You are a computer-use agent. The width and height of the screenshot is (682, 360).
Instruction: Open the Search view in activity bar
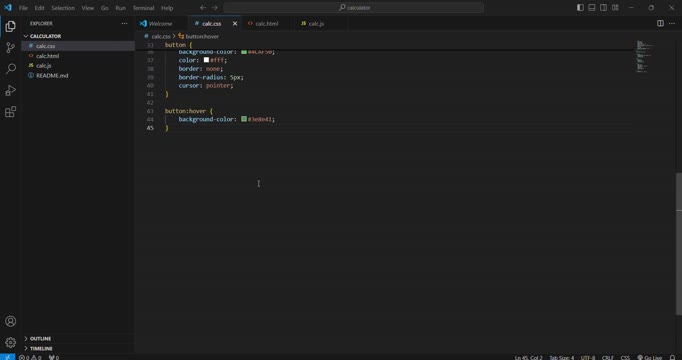click(x=10, y=69)
